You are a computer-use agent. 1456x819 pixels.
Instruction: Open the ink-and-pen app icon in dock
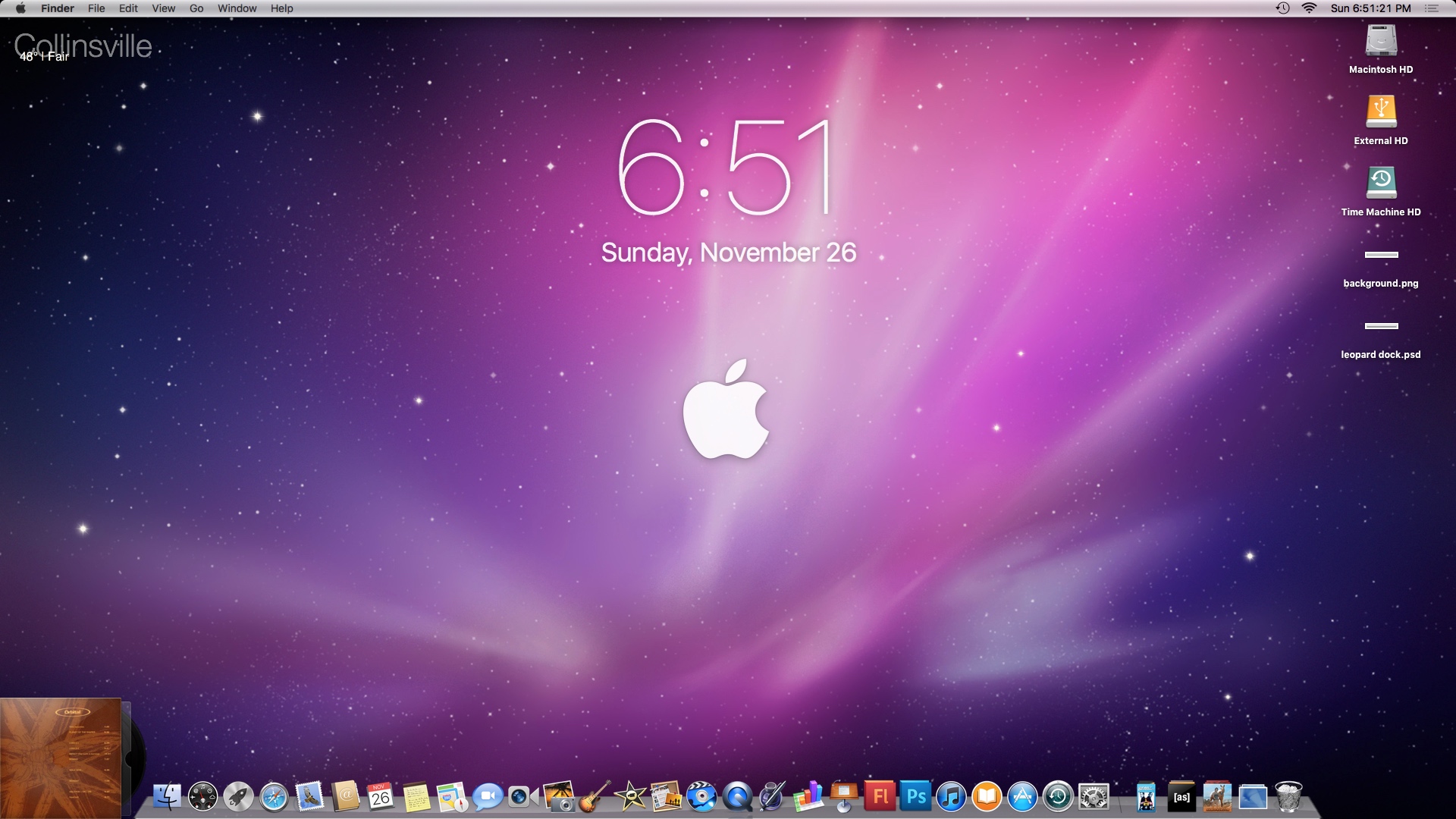click(x=773, y=797)
